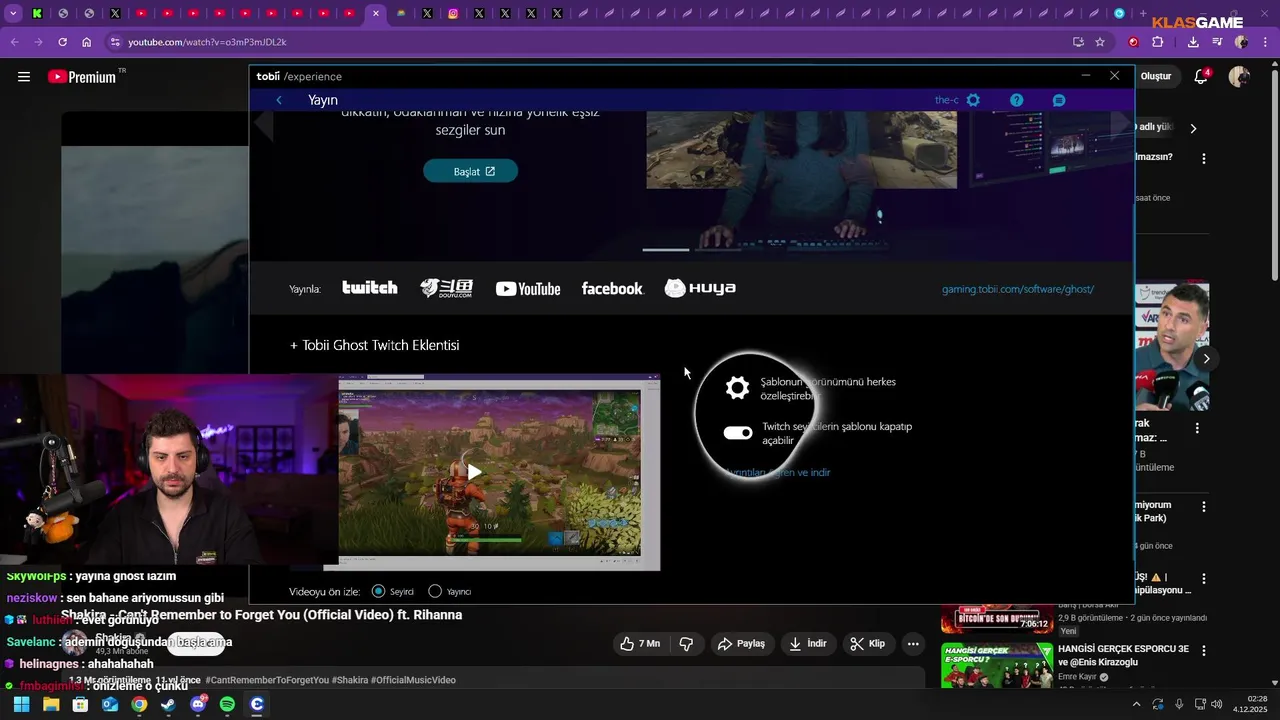Toggle Twitch seyircilerin şablonu kapatıp açabilir switch
Viewport: 1280px width, 720px height.
tap(738, 433)
